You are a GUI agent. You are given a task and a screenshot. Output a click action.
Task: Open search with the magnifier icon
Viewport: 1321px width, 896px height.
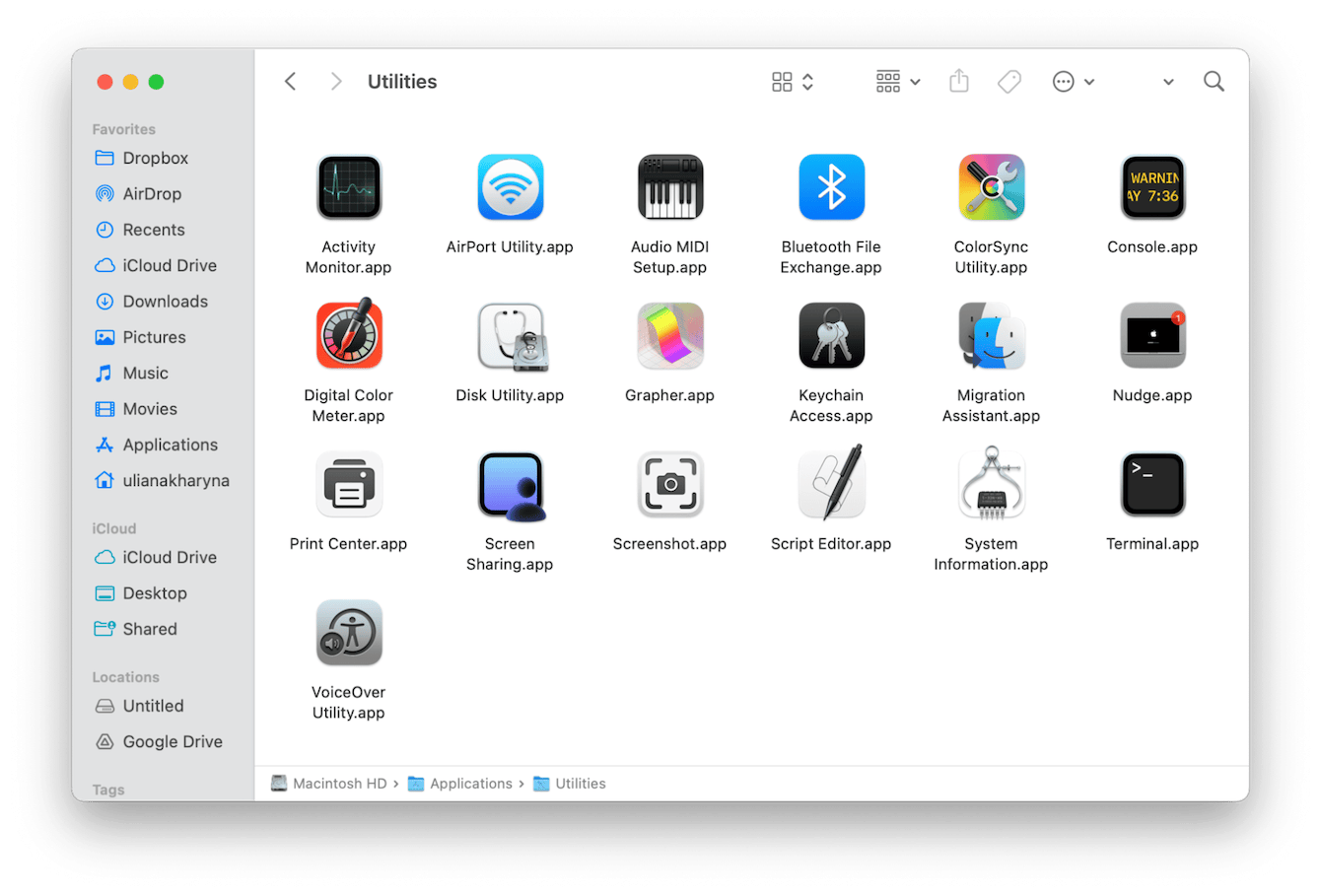[1214, 81]
